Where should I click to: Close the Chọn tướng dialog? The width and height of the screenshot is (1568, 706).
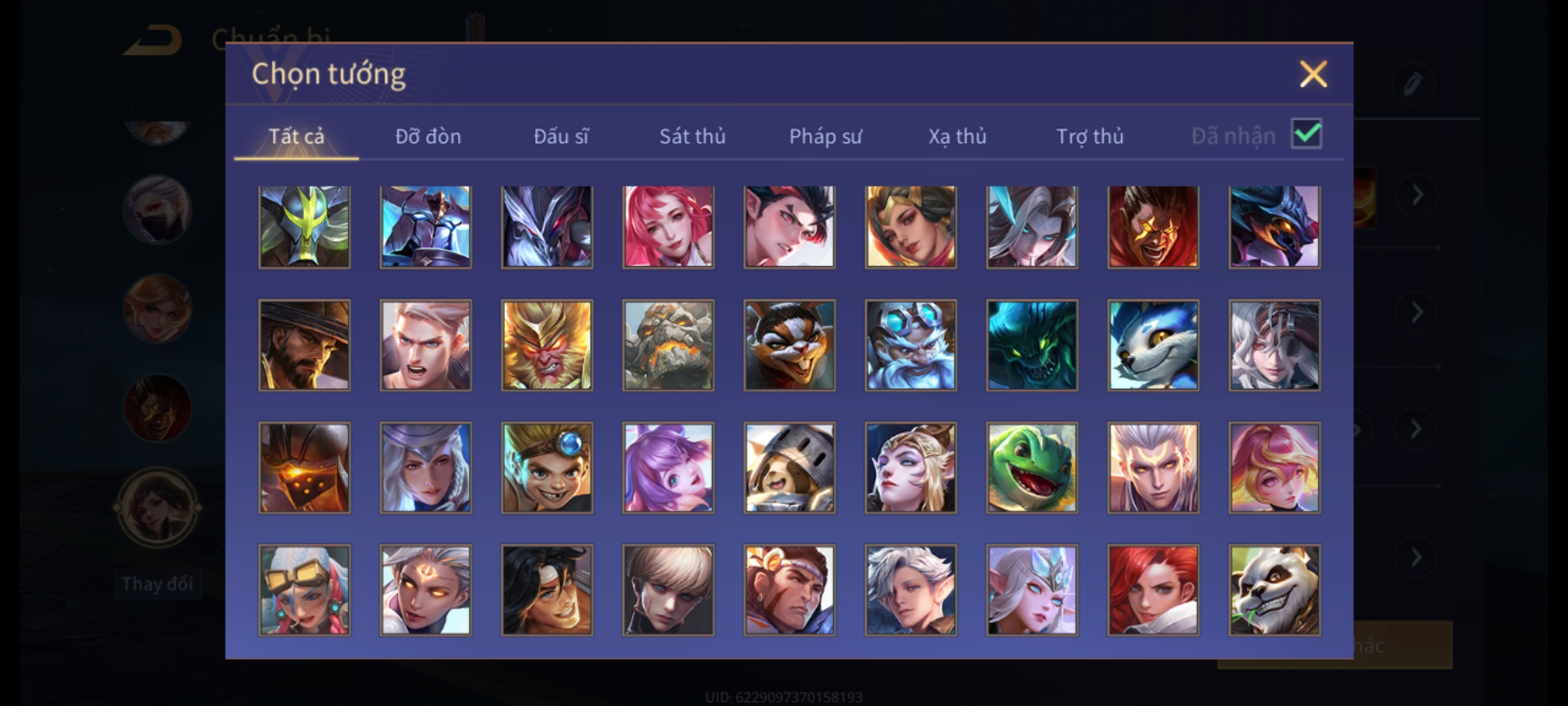1313,74
